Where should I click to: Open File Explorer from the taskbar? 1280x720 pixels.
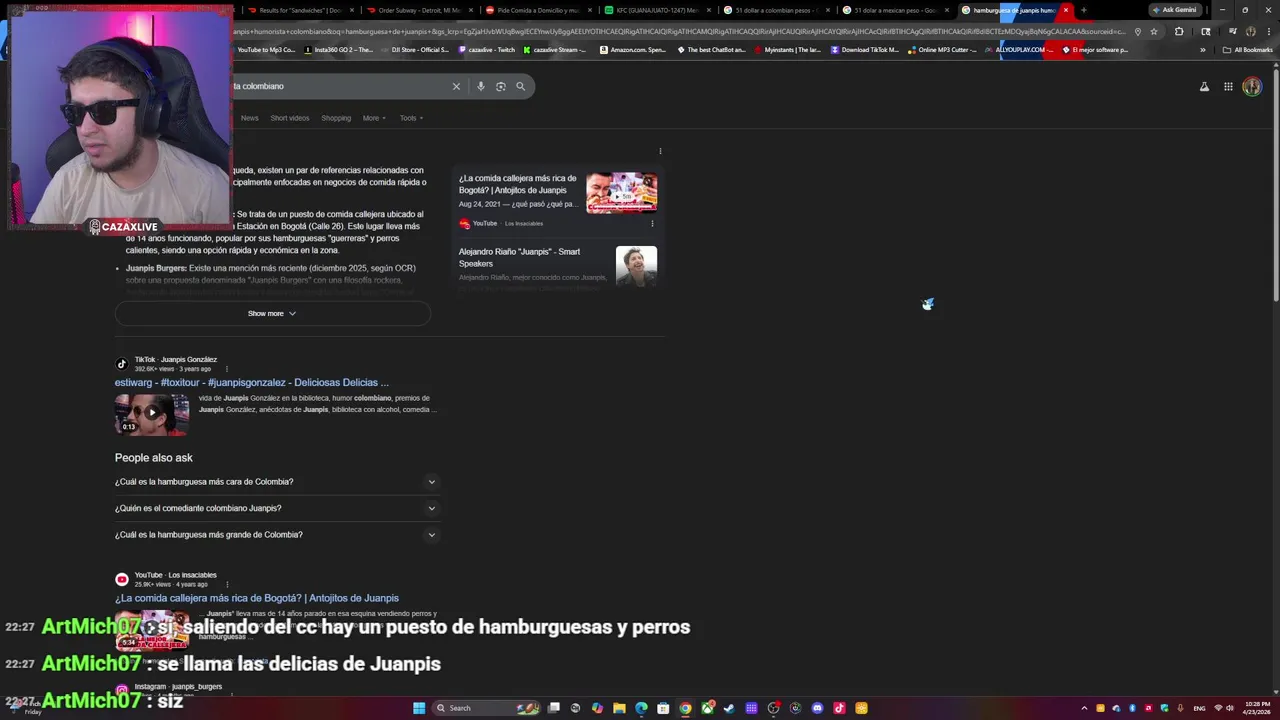pos(619,708)
